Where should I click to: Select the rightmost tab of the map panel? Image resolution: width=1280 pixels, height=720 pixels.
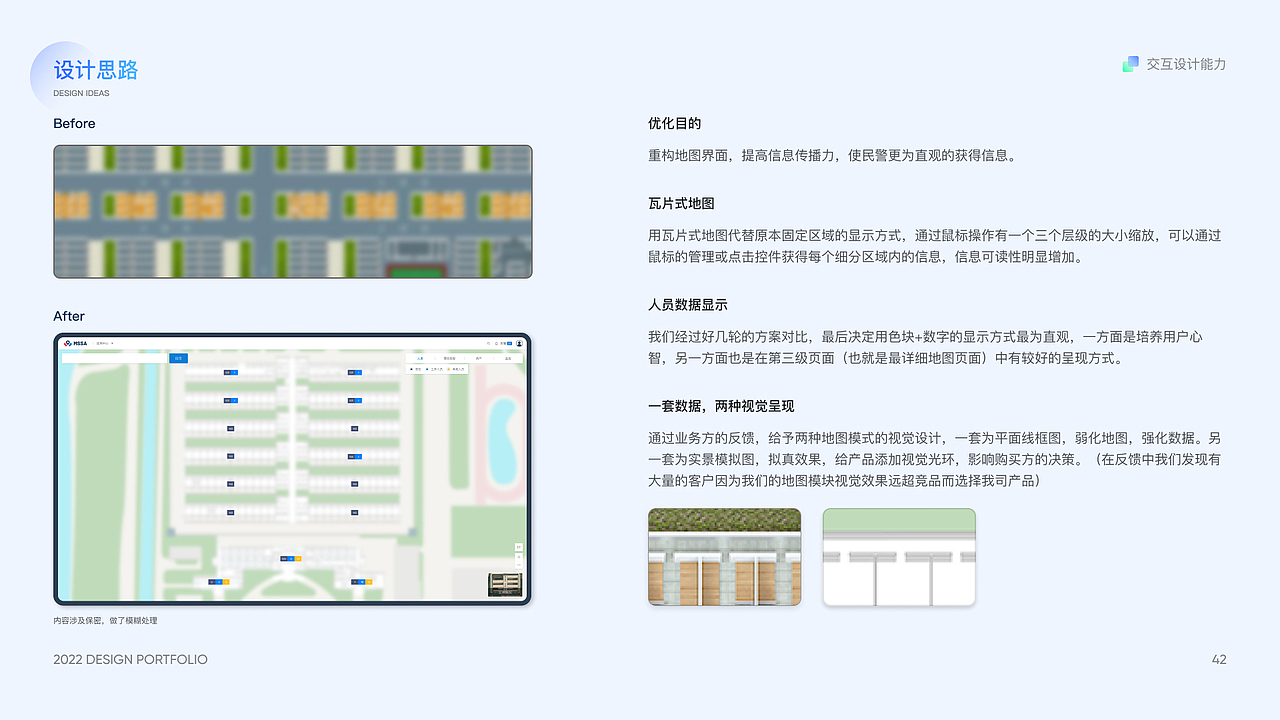(x=508, y=358)
